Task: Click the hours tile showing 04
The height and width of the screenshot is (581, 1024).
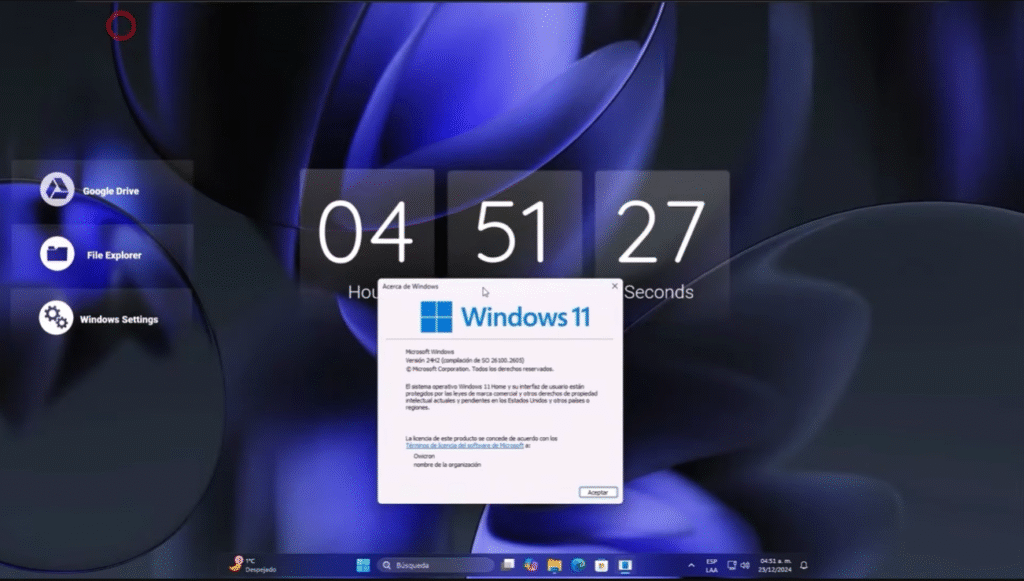Action: click(366, 232)
